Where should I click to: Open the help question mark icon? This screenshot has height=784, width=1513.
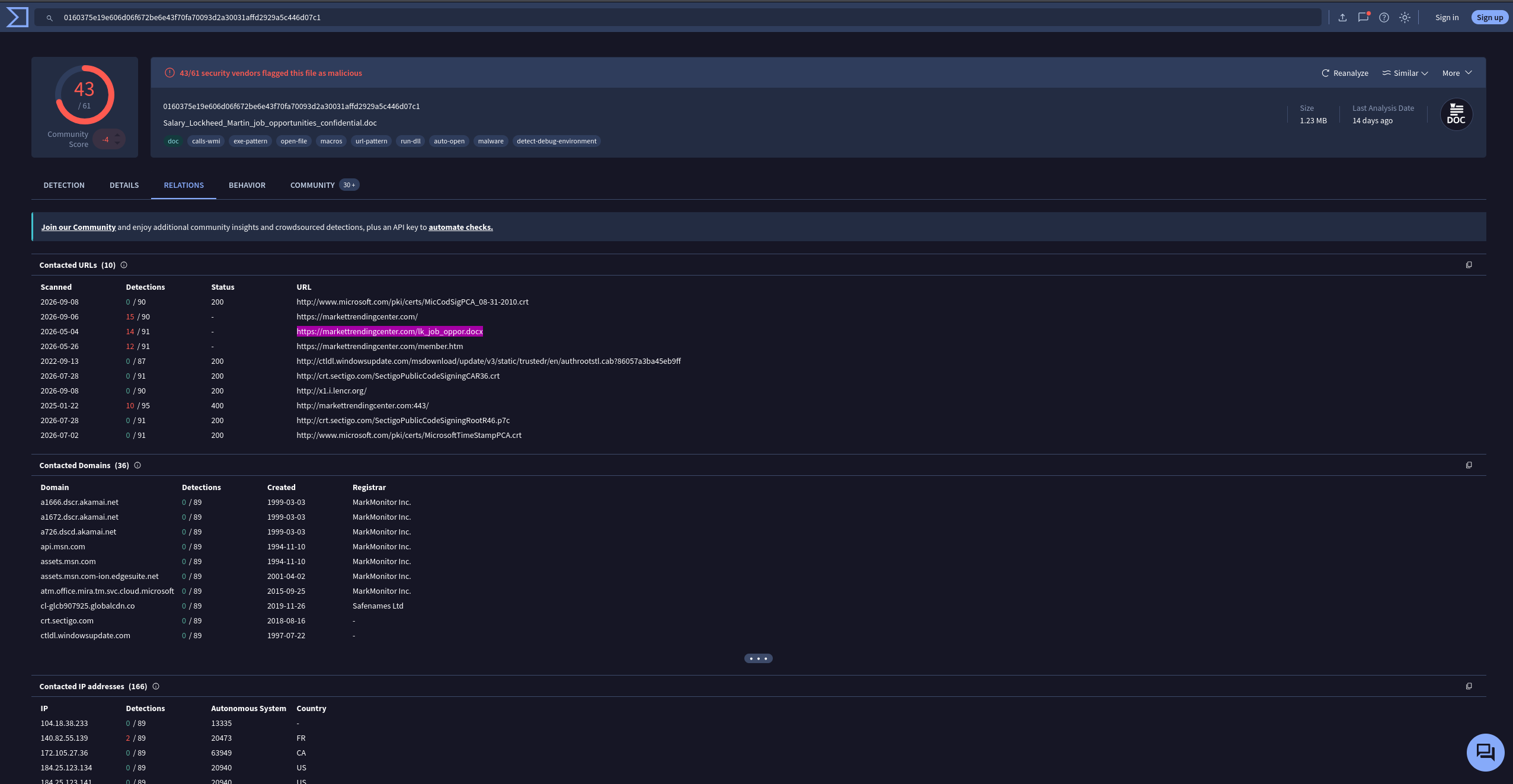click(1384, 17)
